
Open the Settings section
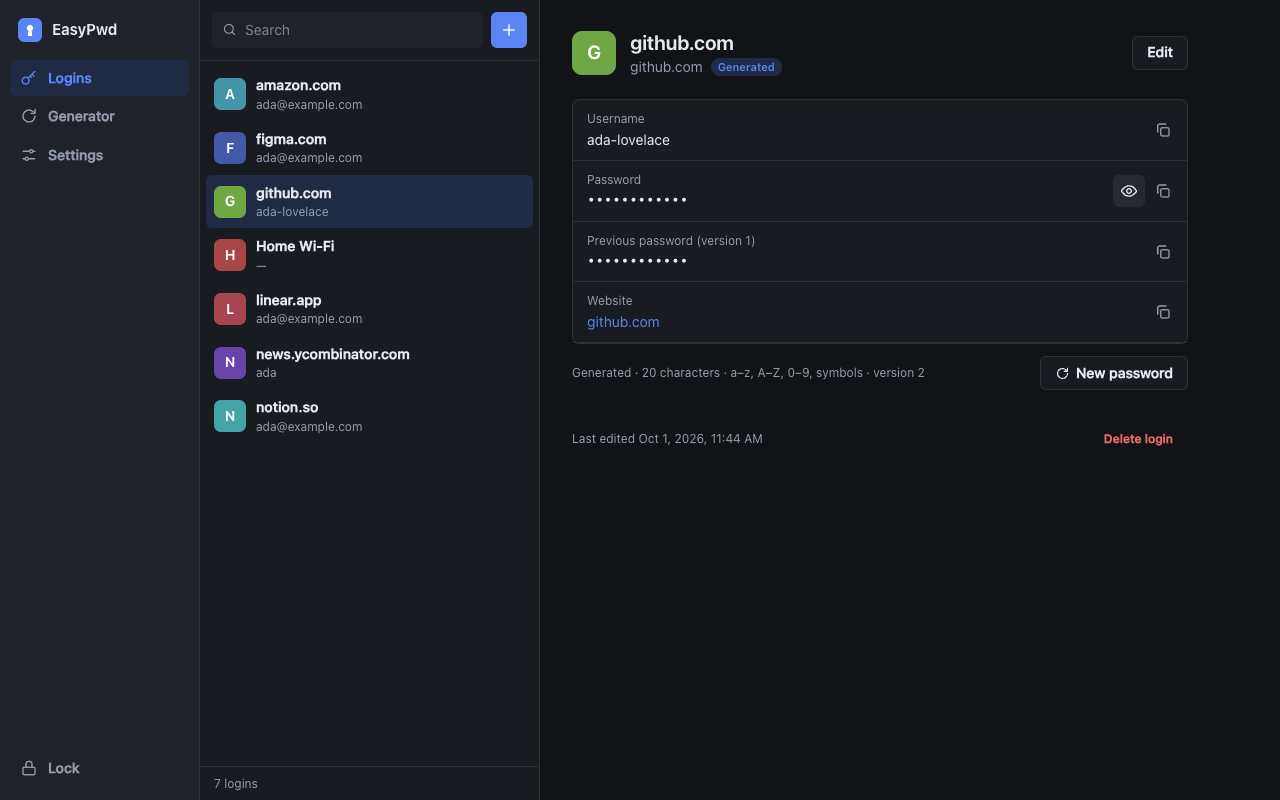pos(99,155)
